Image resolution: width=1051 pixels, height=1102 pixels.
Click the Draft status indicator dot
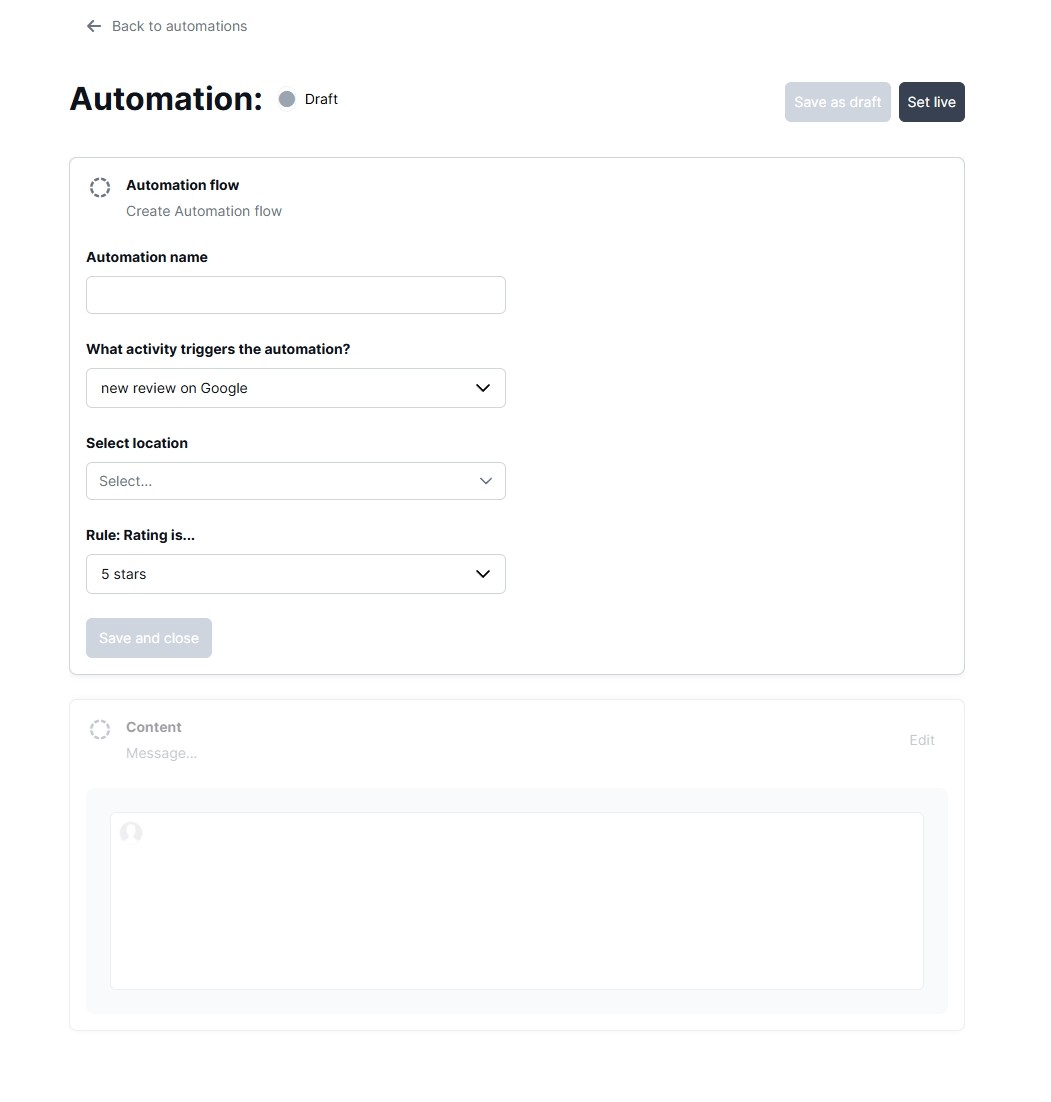tap(287, 99)
